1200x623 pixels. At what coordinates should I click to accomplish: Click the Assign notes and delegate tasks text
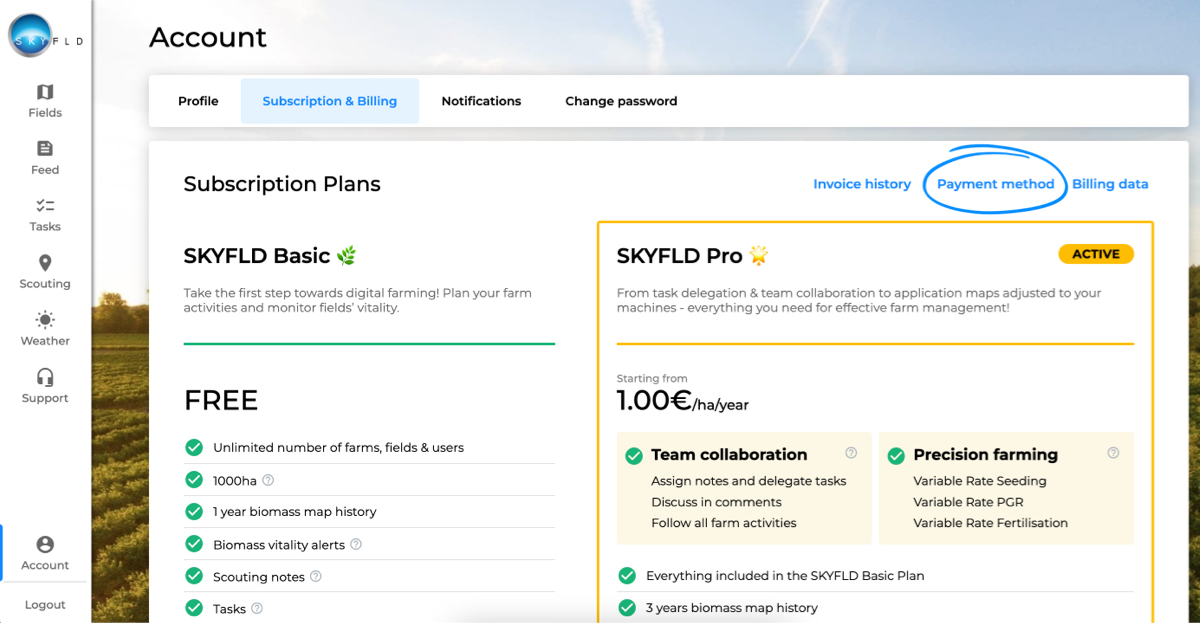click(x=748, y=481)
